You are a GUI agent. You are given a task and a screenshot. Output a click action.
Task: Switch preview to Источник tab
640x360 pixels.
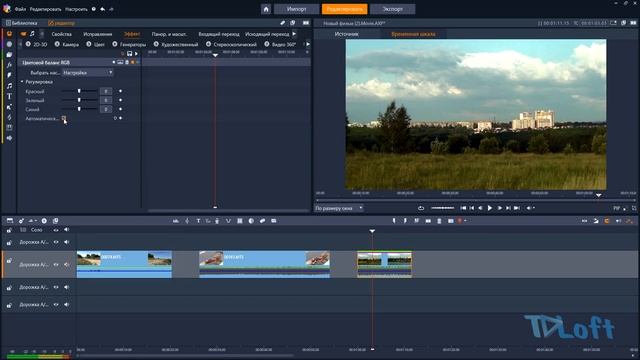click(347, 34)
